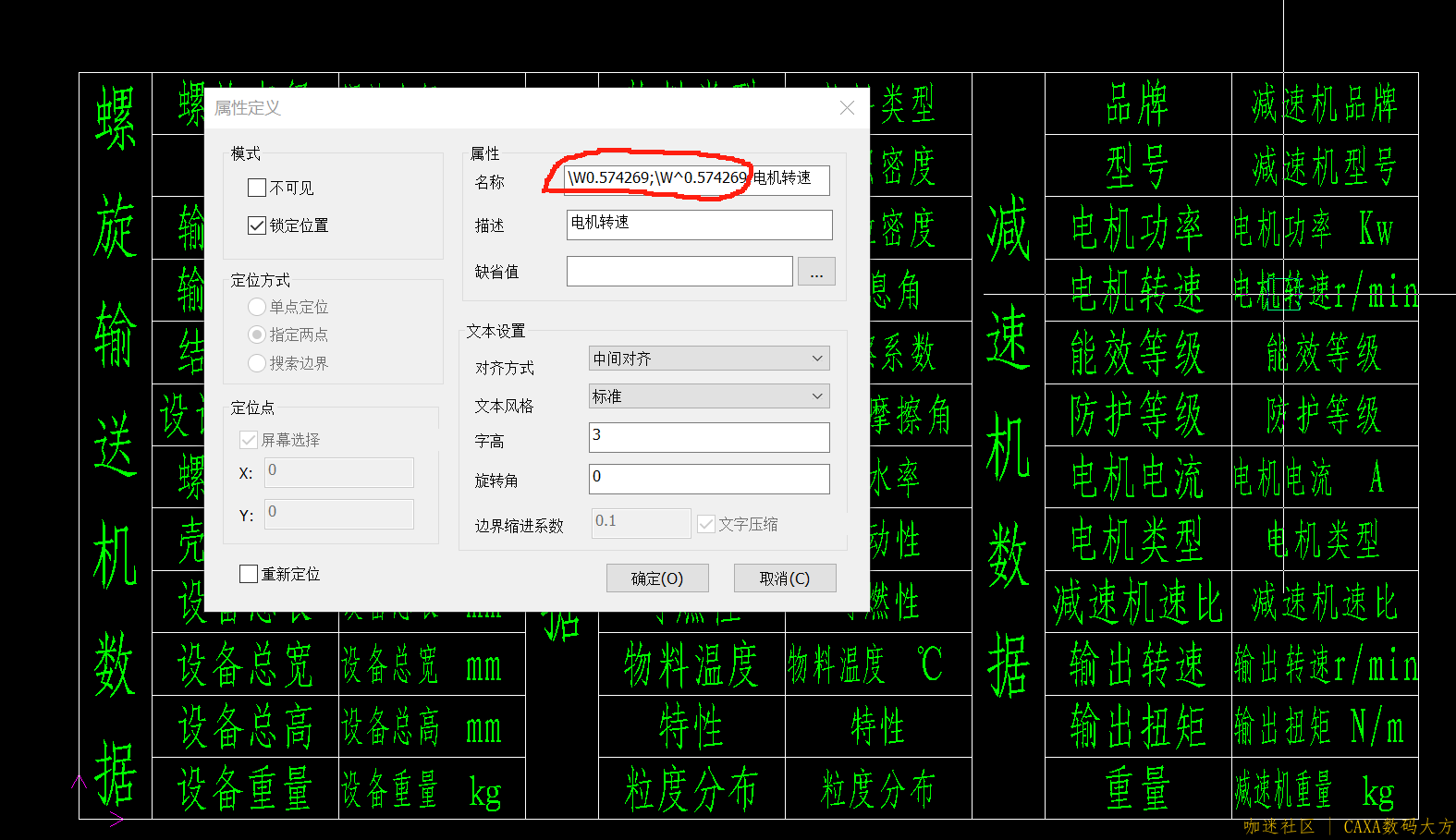
Task: Toggle the 文字压缩 checkbox
Action: click(x=706, y=524)
